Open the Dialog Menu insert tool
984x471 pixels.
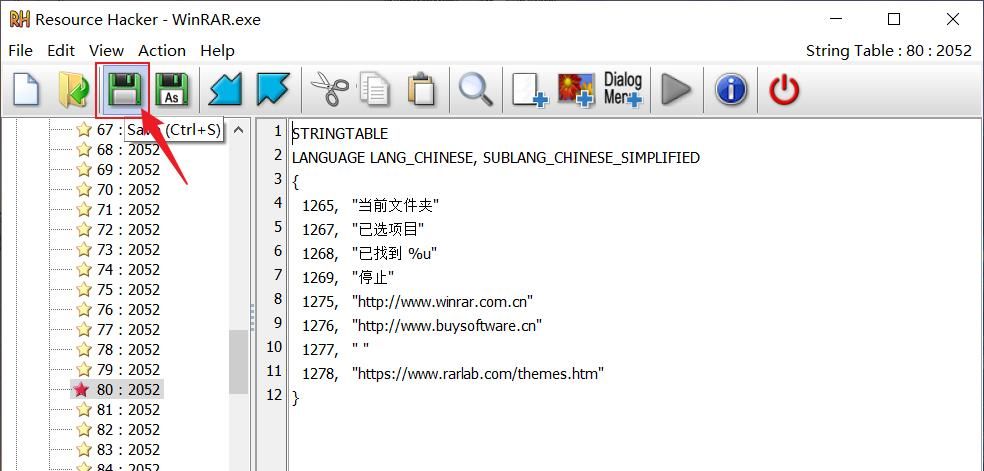pos(623,90)
